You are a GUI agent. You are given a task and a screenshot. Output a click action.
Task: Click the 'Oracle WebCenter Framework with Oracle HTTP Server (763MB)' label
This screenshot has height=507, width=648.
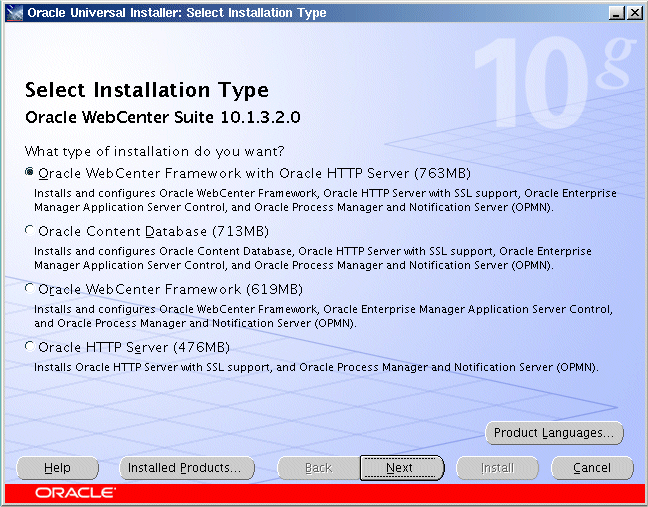(255, 173)
